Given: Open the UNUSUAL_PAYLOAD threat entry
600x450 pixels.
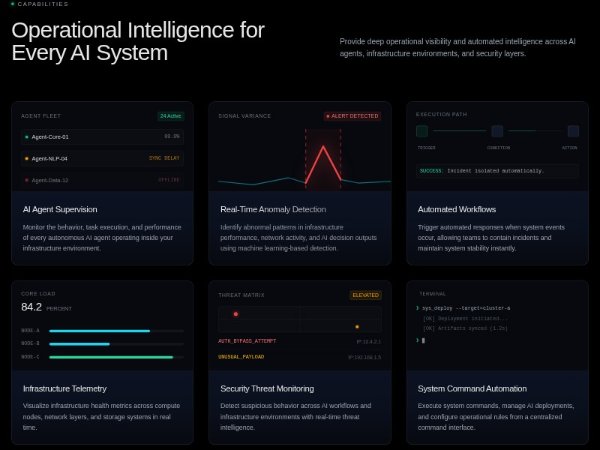Looking at the screenshot, I should click(240, 356).
